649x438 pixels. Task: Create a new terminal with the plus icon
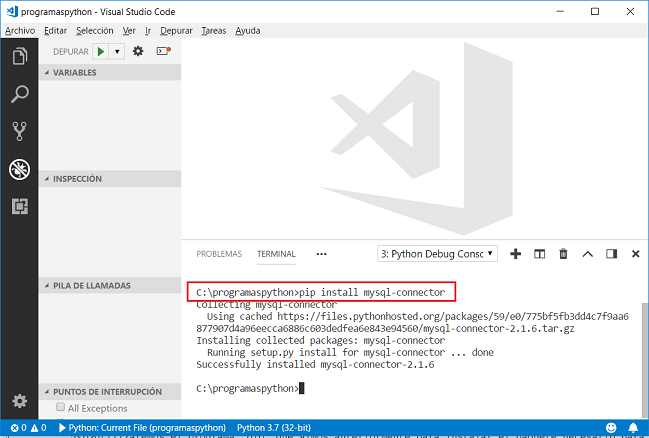click(515, 254)
